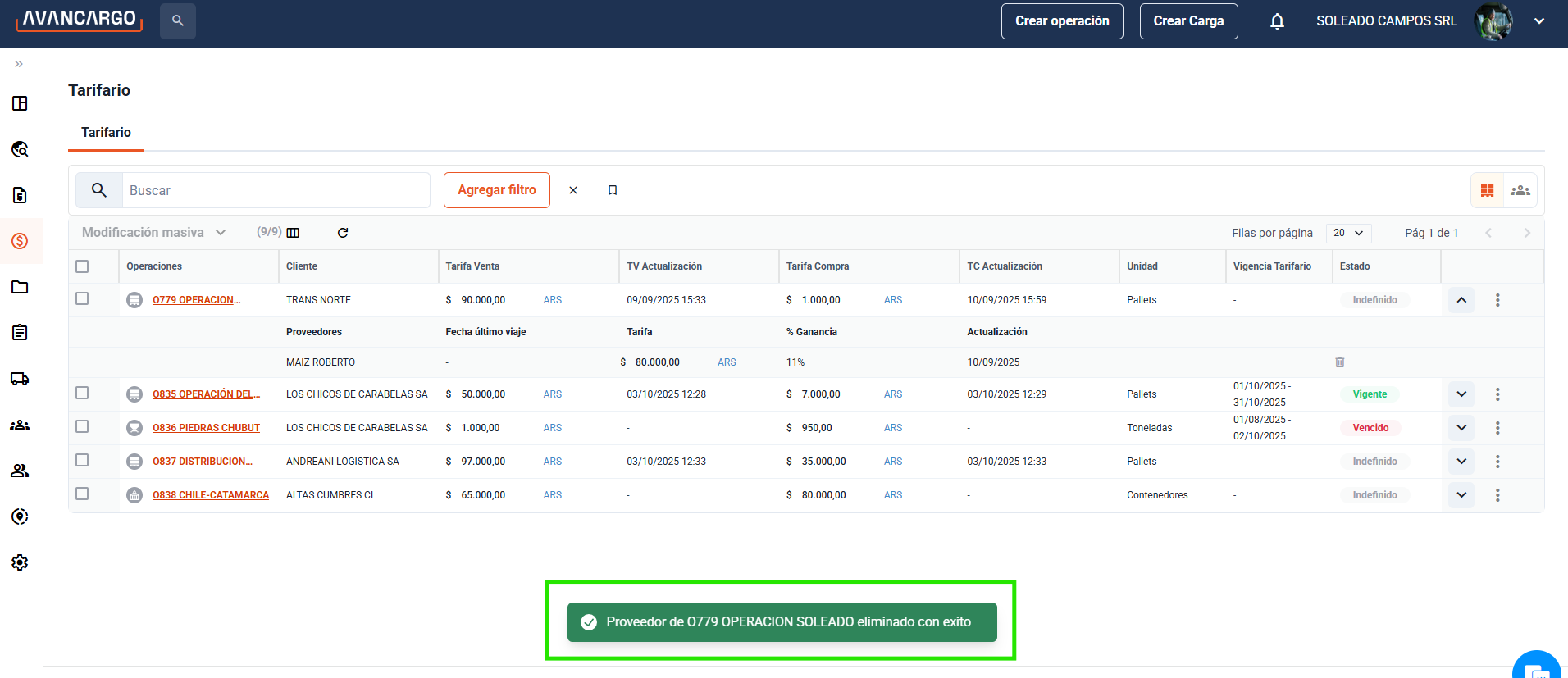Open rows per page dropdown
Viewport: 1568px width, 678px height.
[x=1348, y=233]
